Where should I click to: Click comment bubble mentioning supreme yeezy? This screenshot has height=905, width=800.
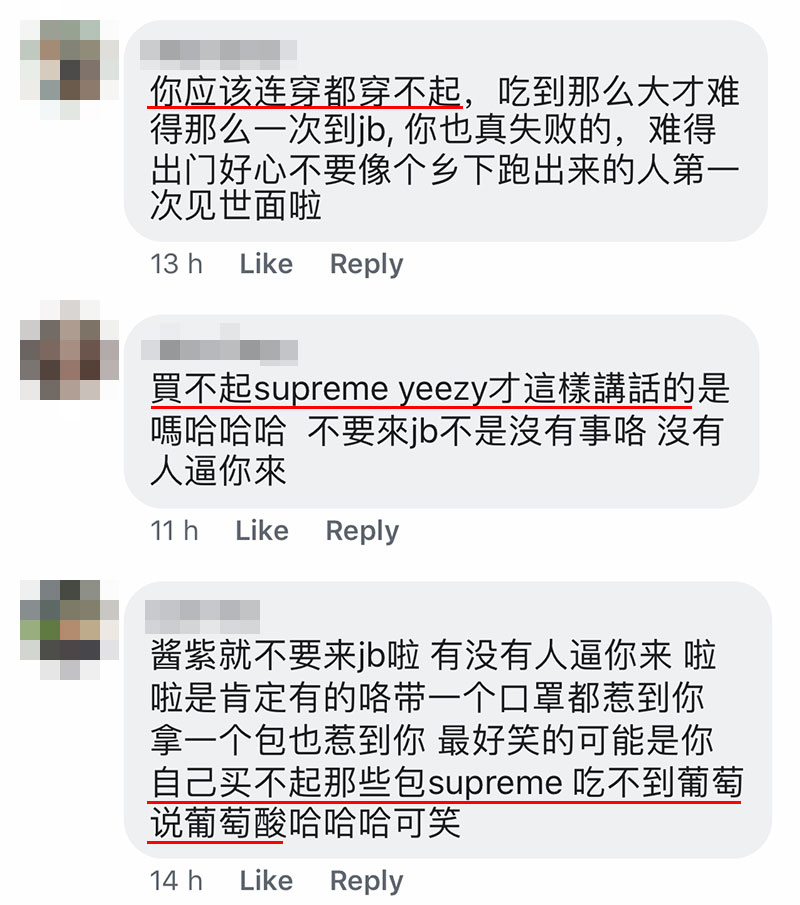pos(442,412)
